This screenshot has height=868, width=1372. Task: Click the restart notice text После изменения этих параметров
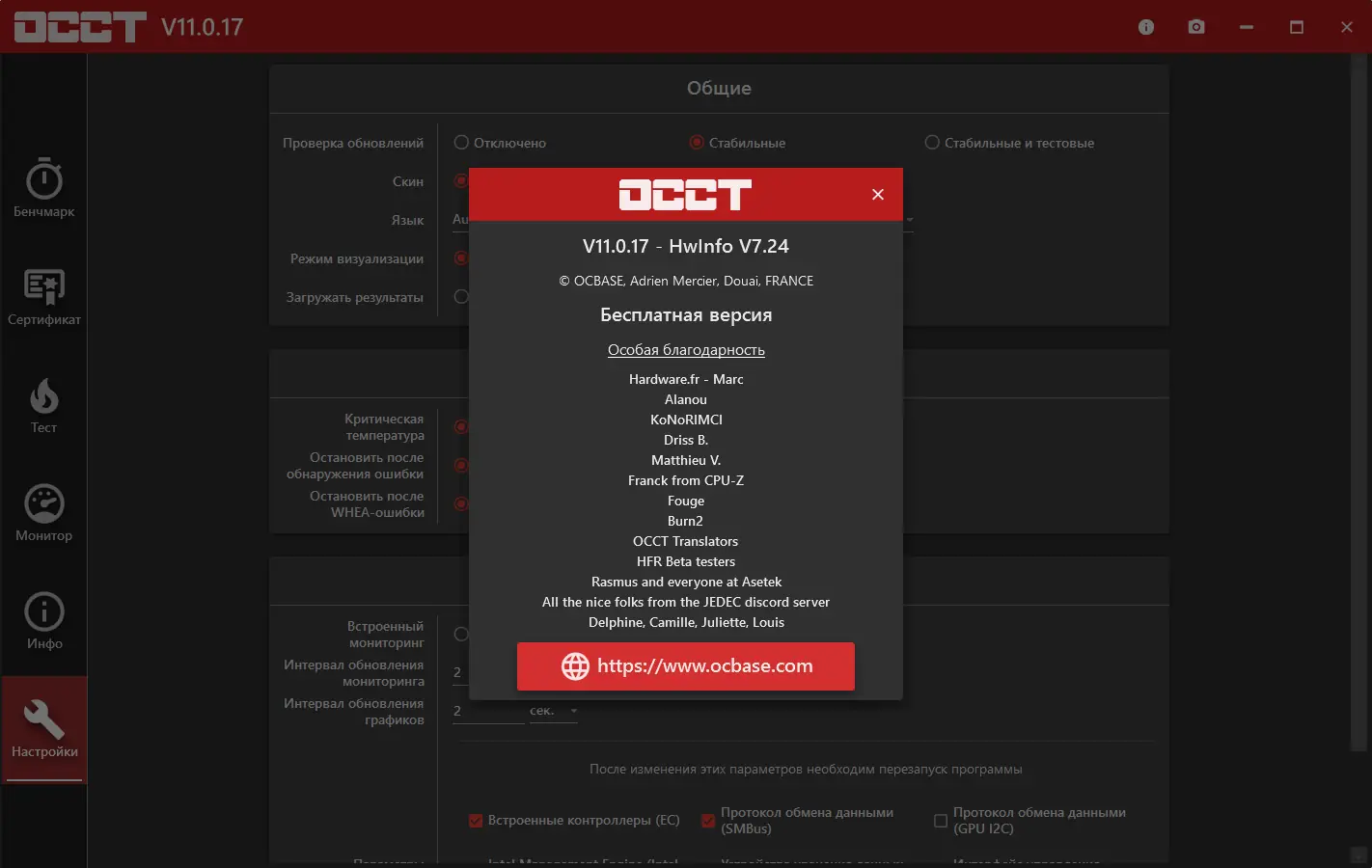(x=806, y=770)
